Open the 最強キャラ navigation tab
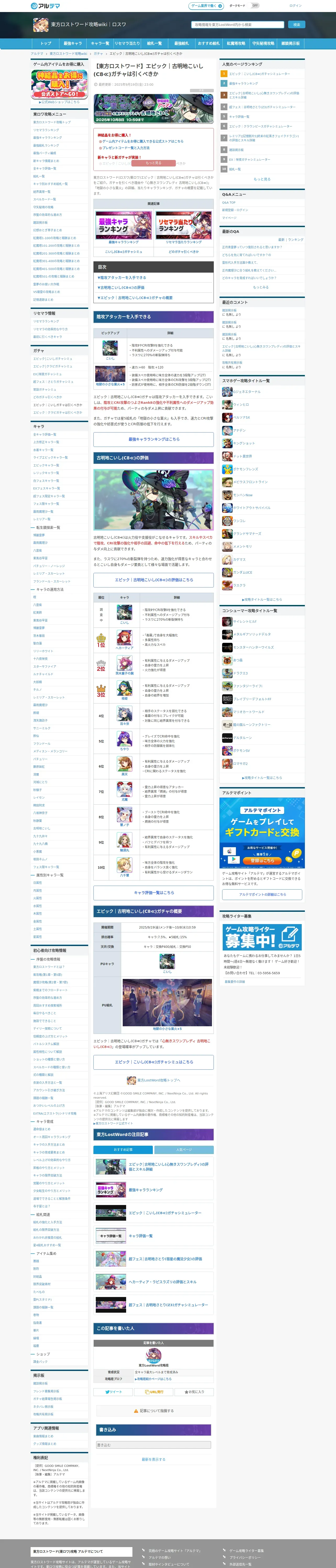This screenshot has width=336, height=1568. [x=72, y=44]
